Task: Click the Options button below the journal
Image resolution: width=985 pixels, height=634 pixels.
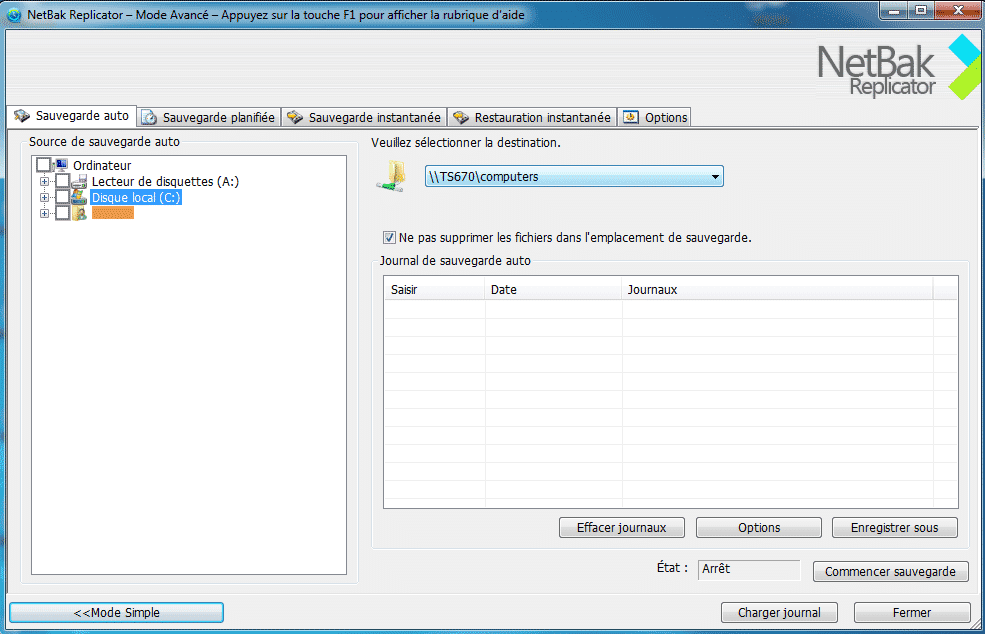Action: click(x=759, y=528)
